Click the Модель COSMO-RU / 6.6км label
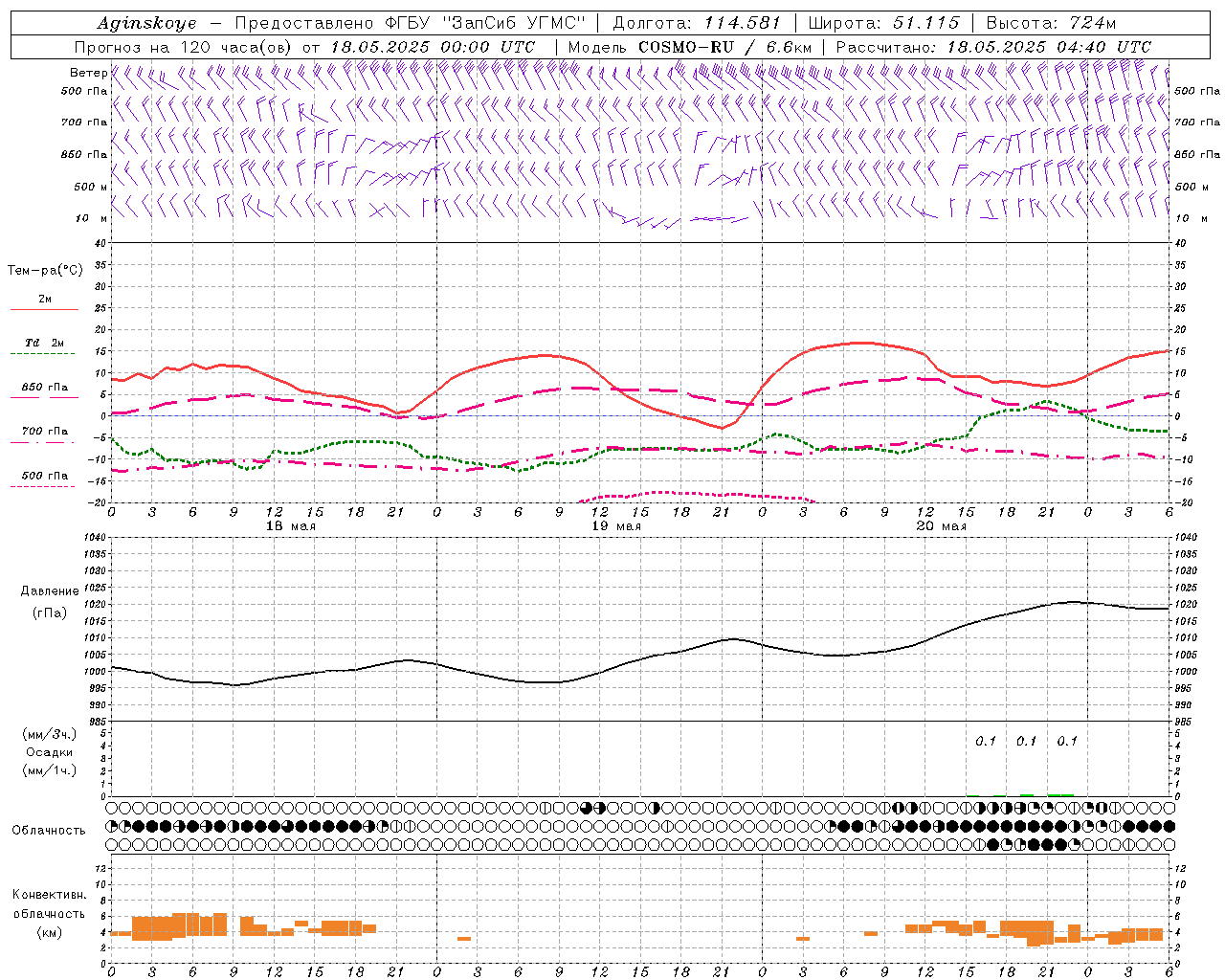This screenshot has height=980, width=1225. [690, 47]
